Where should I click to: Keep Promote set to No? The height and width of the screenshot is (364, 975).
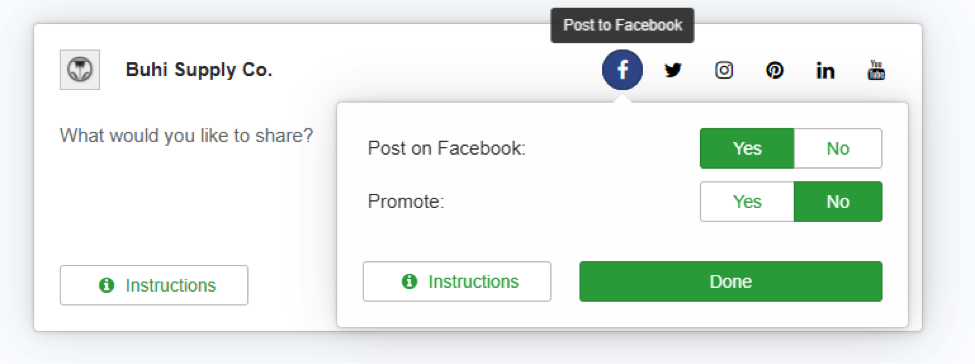(x=838, y=202)
